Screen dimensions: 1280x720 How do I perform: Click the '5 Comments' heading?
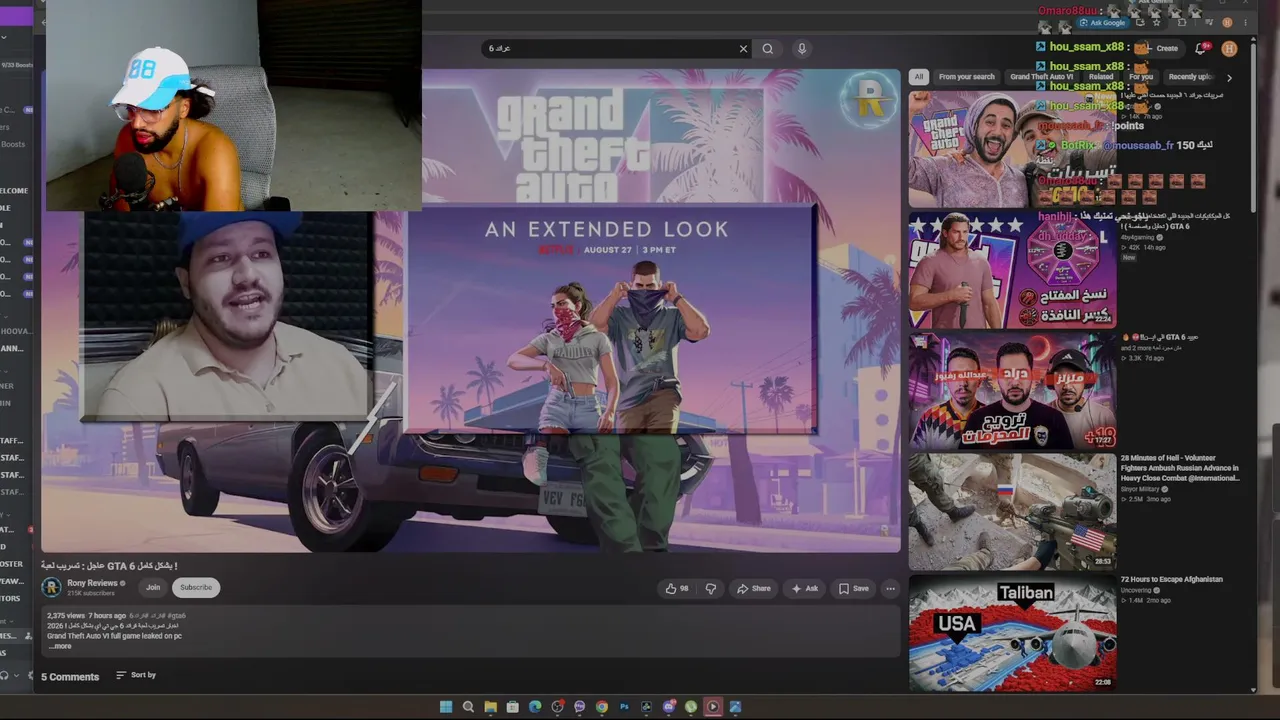point(70,676)
